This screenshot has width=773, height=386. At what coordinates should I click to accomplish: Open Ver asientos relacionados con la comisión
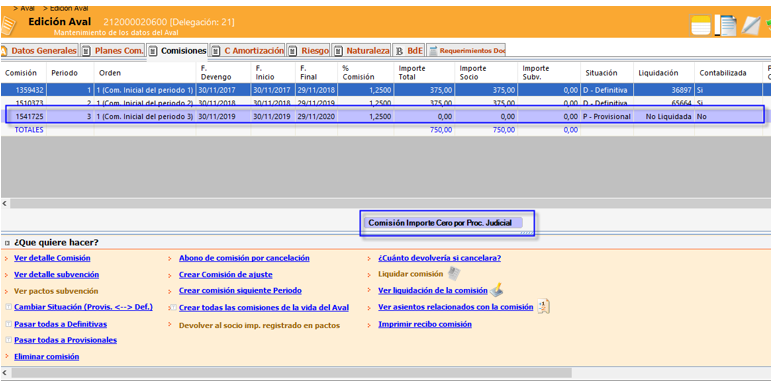tap(456, 307)
